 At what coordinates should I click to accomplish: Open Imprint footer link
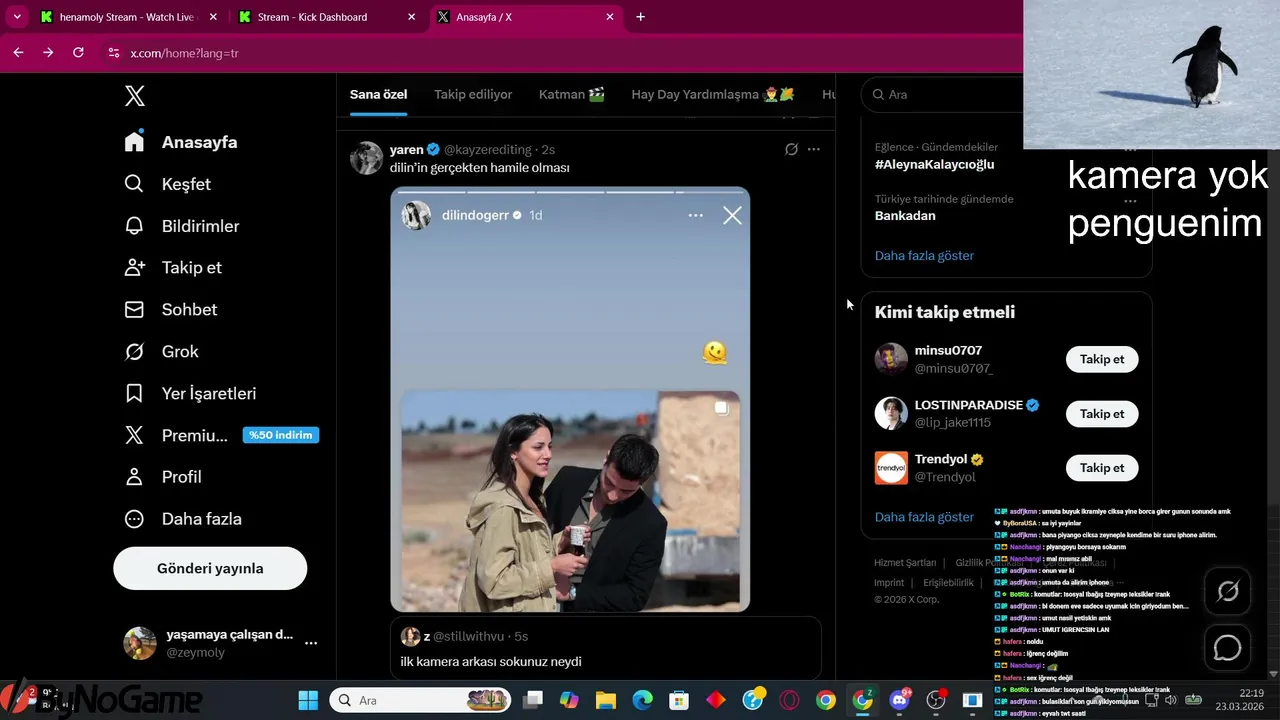tap(889, 582)
